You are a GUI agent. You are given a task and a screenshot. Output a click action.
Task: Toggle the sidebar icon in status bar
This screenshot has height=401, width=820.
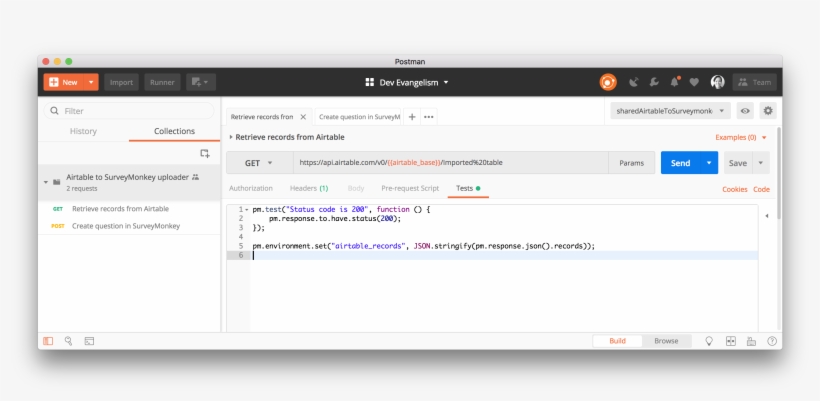(48, 341)
